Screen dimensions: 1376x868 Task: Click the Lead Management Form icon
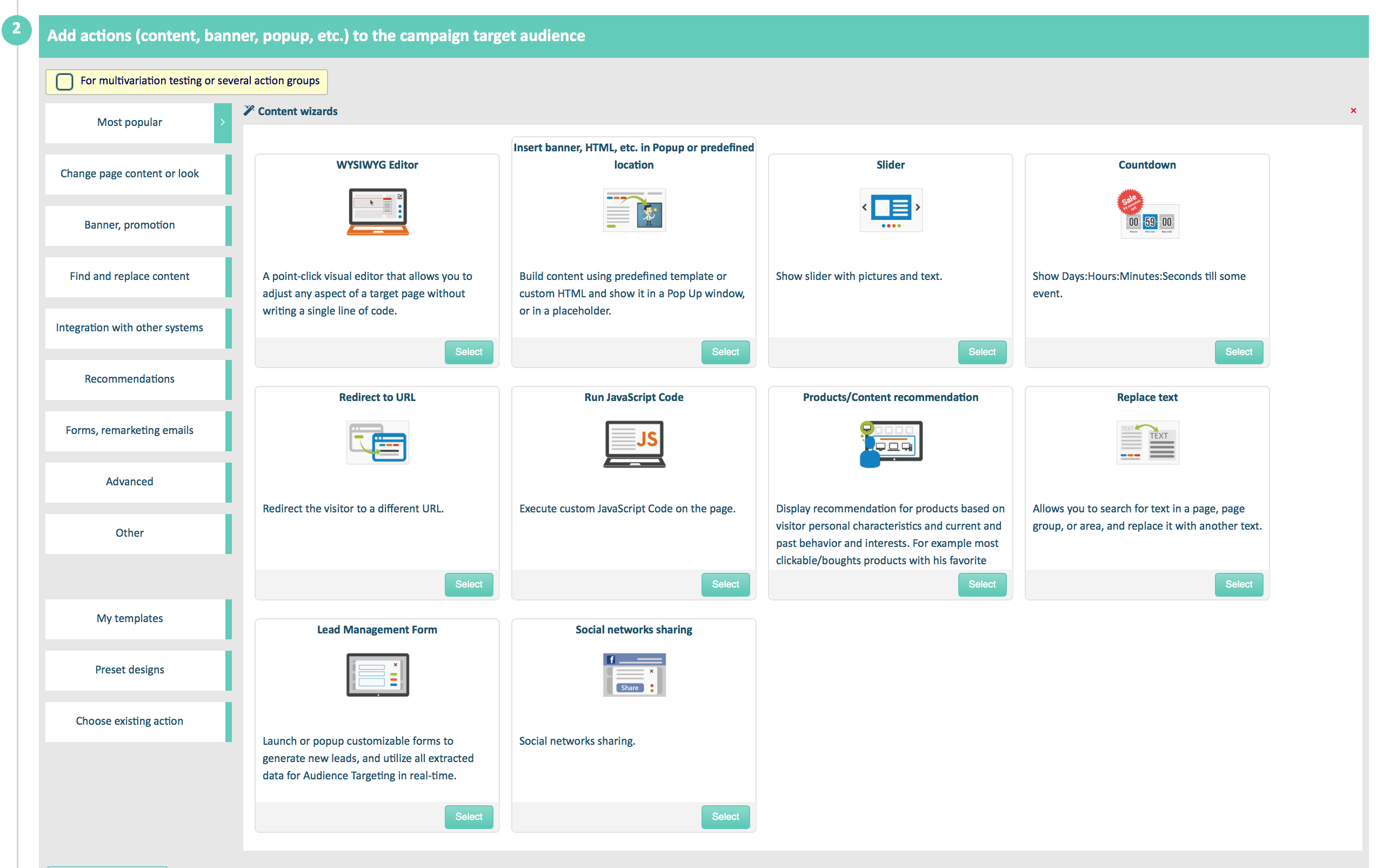(377, 675)
